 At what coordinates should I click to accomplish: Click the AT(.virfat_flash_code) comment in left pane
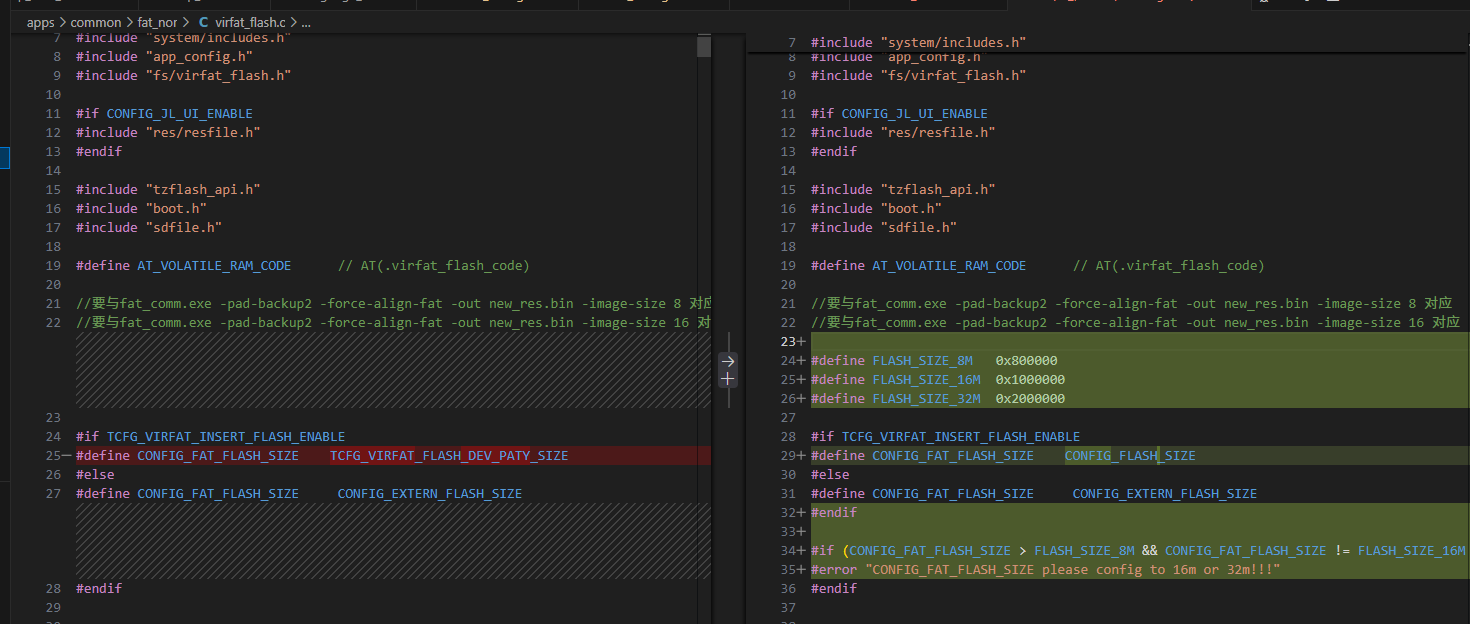(x=434, y=265)
